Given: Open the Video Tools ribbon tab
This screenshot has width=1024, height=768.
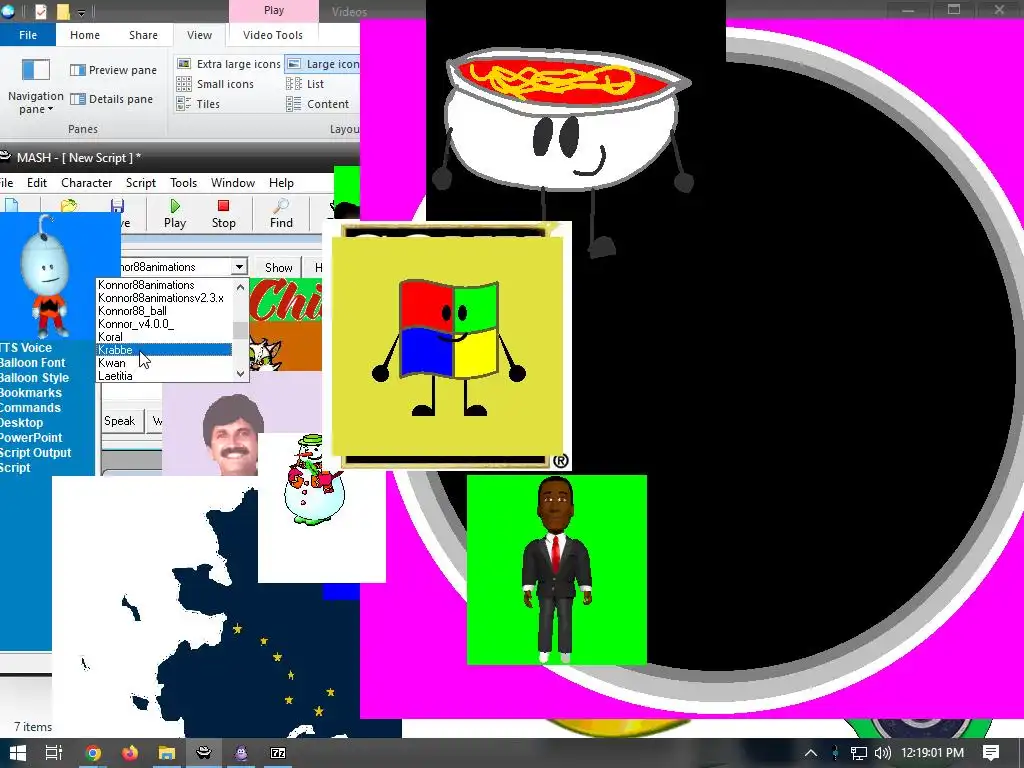Looking at the screenshot, I should point(273,35).
